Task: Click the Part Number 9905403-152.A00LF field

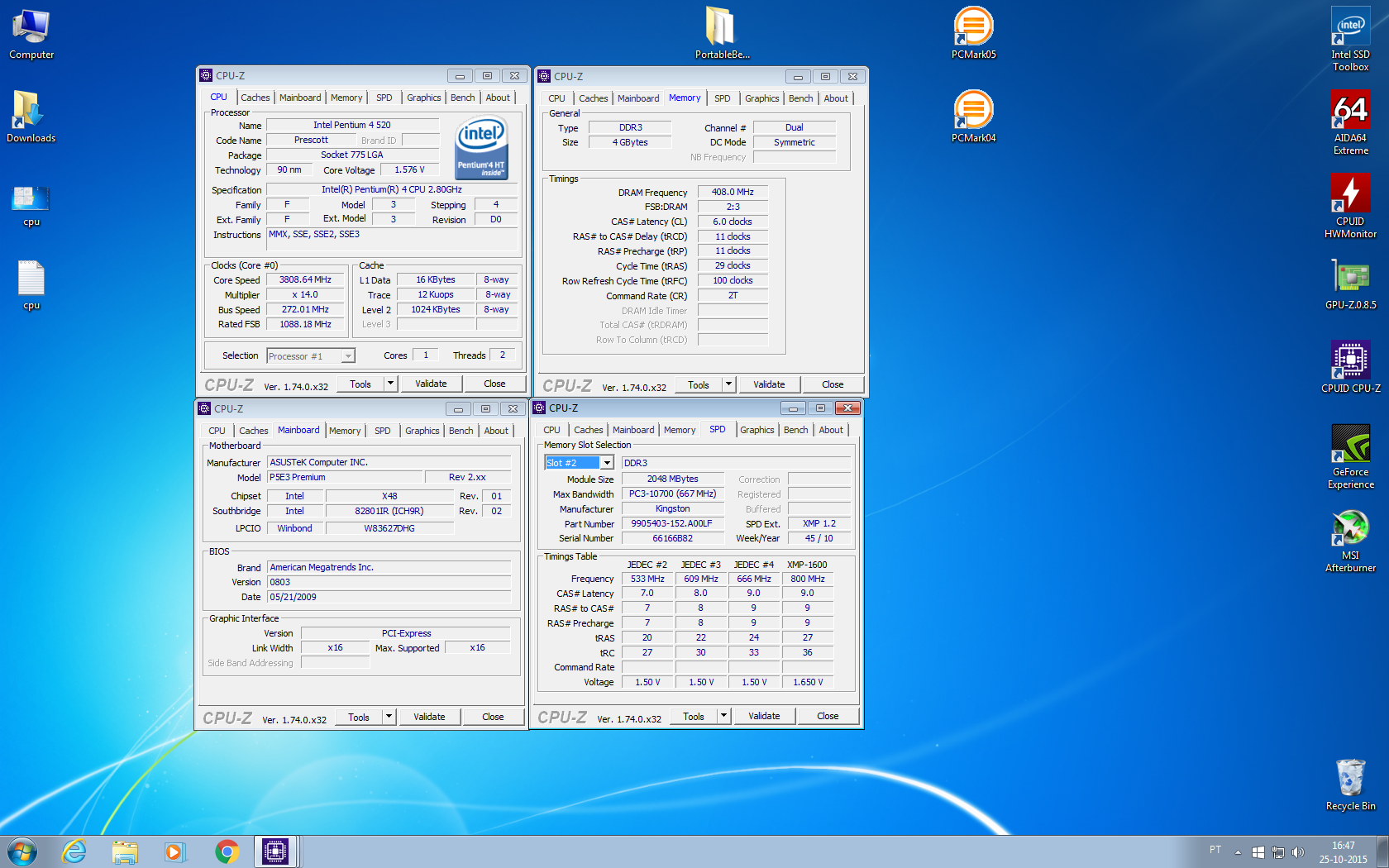Action: pos(672,523)
